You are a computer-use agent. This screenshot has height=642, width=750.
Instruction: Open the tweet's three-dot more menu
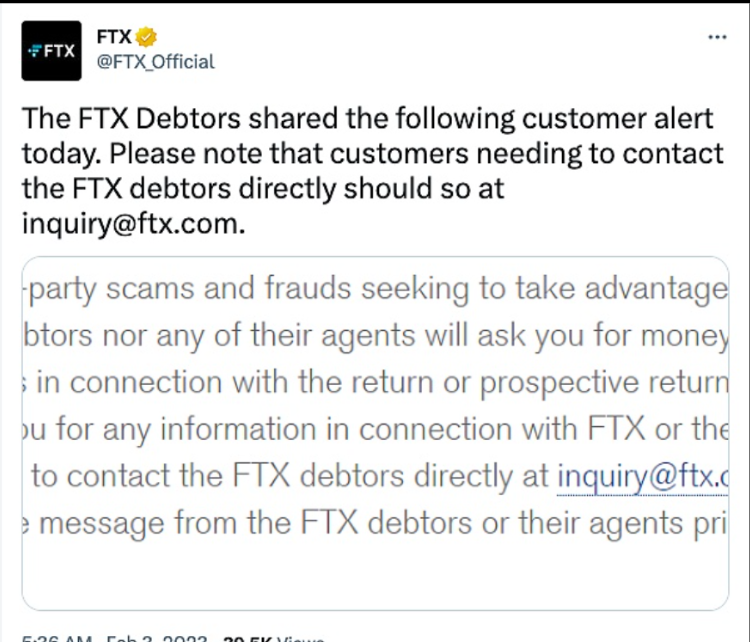tap(717, 37)
